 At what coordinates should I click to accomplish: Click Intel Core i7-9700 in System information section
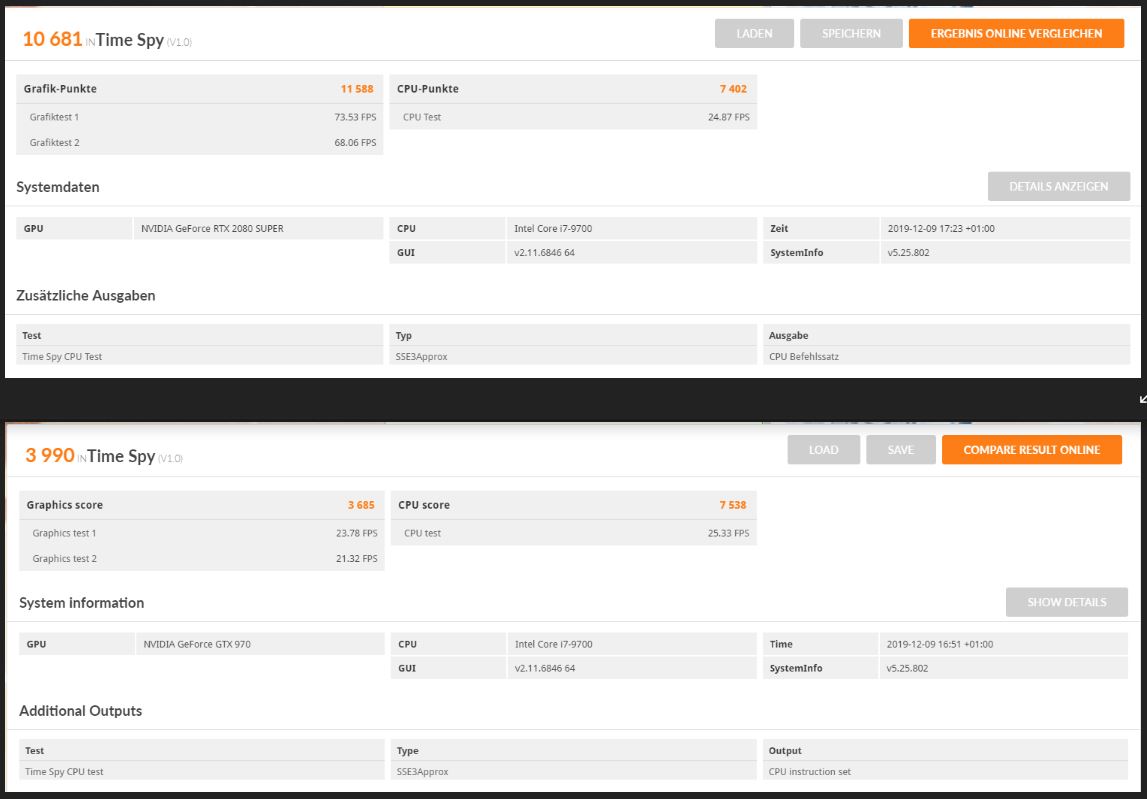point(554,645)
